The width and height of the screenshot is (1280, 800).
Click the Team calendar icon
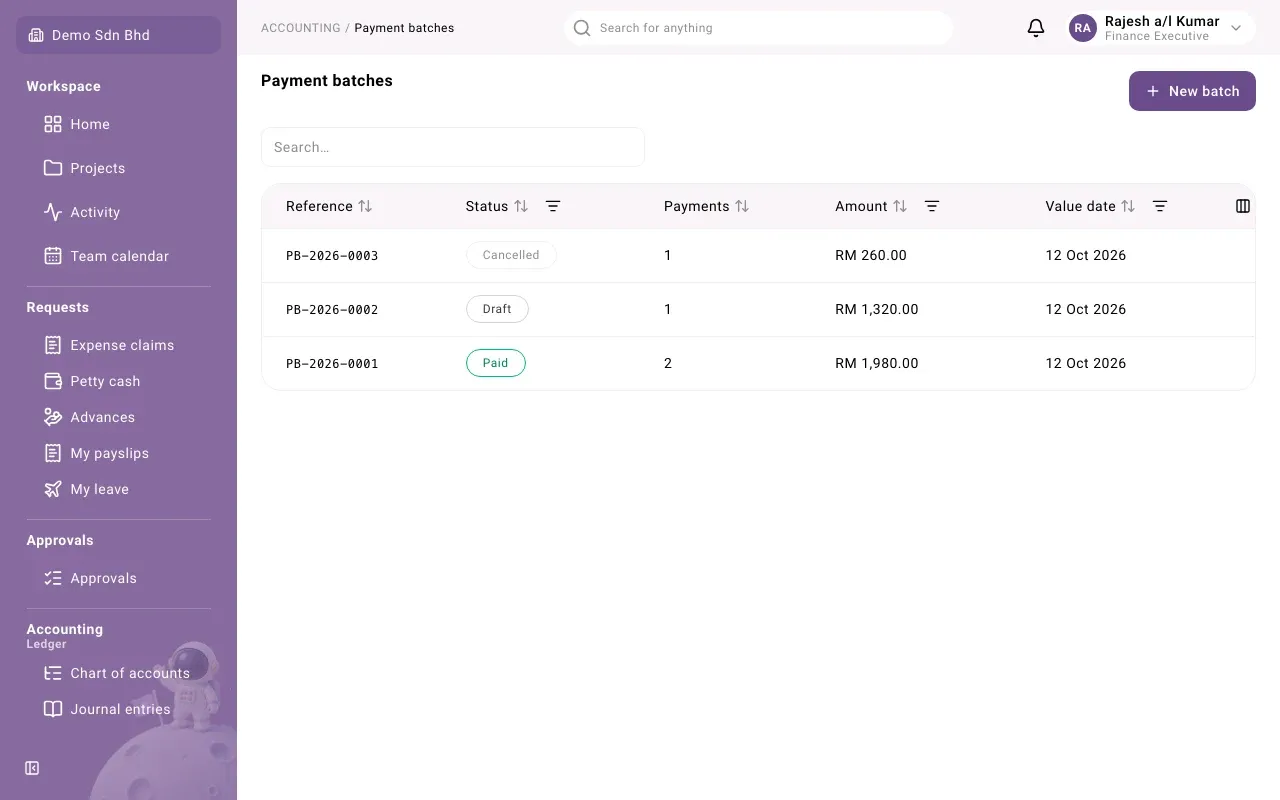point(53,256)
